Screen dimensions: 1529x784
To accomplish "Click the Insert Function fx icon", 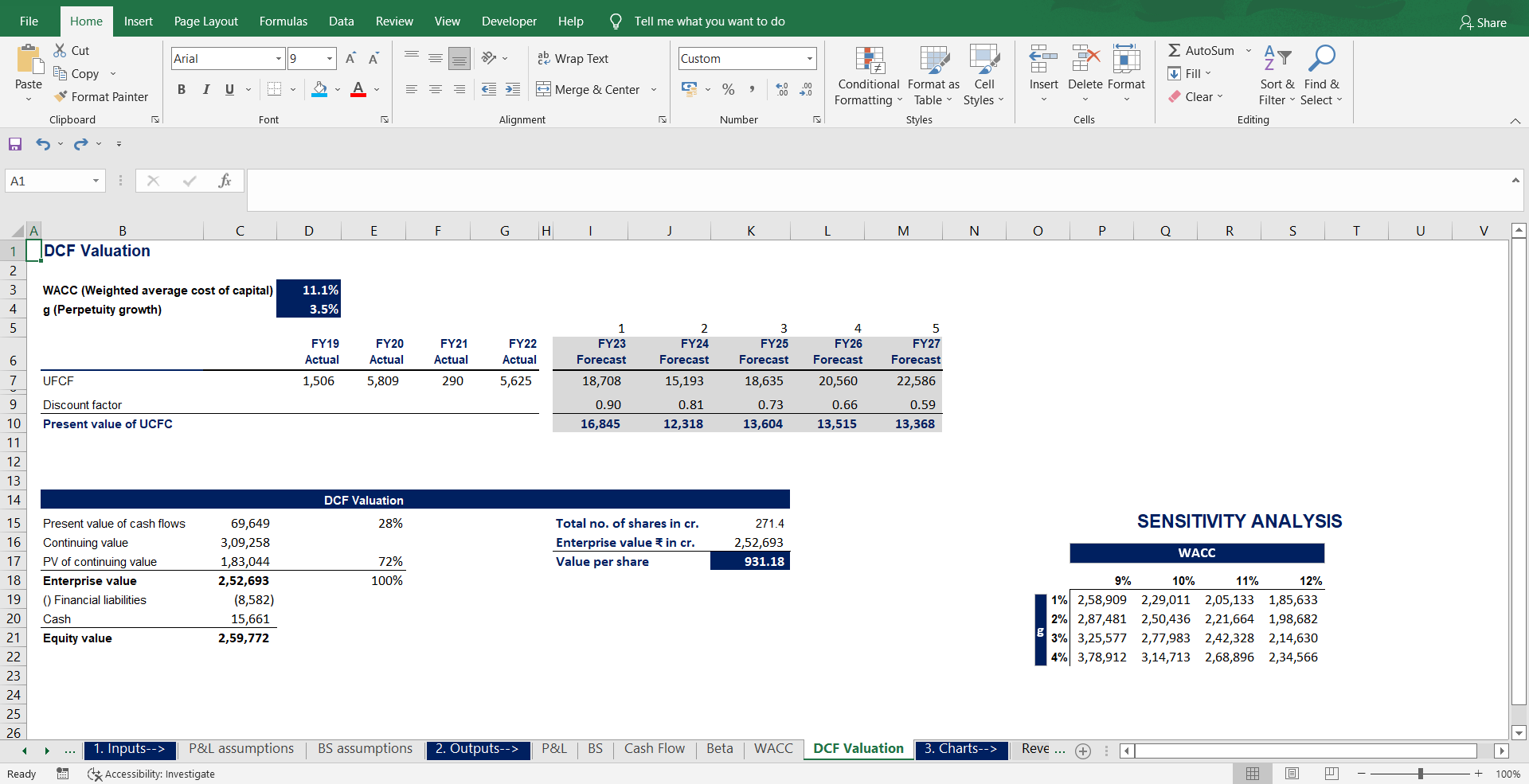I will (x=225, y=181).
